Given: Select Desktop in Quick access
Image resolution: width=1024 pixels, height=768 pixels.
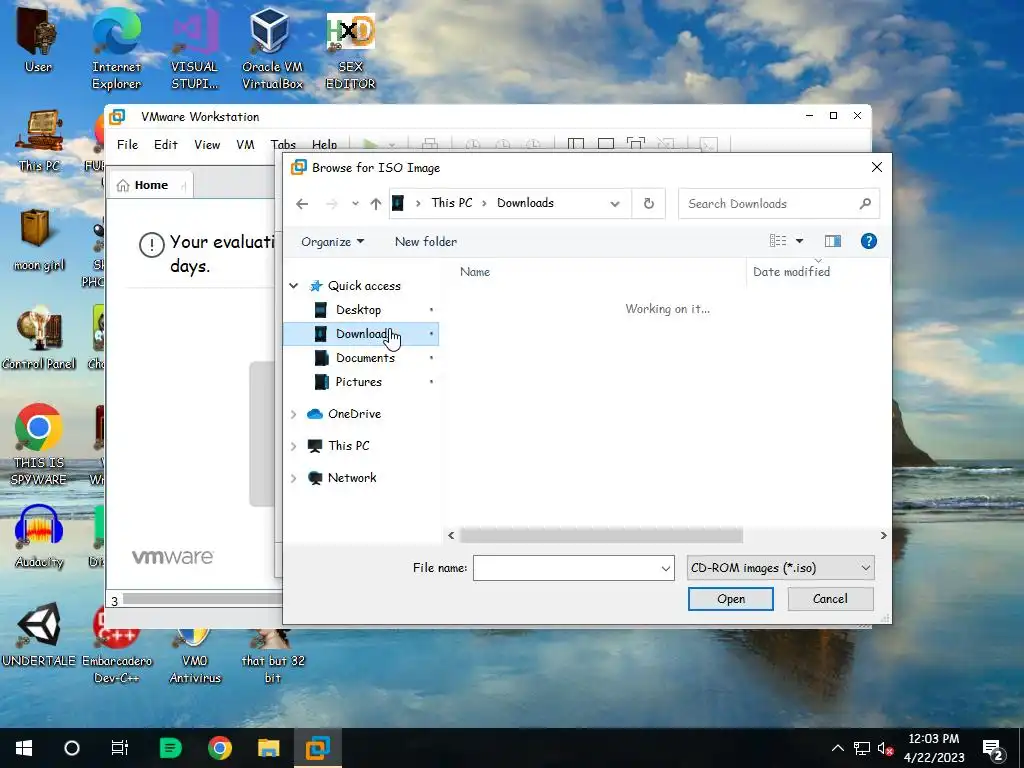Looking at the screenshot, I should [x=358, y=310].
